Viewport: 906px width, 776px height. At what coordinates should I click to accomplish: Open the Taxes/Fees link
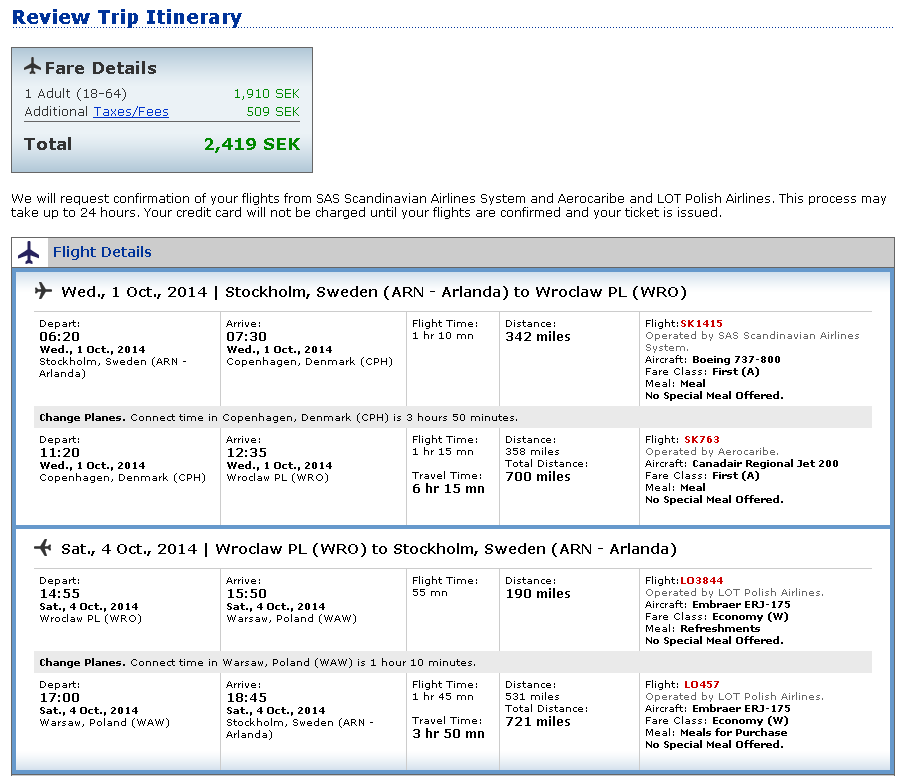pos(131,112)
